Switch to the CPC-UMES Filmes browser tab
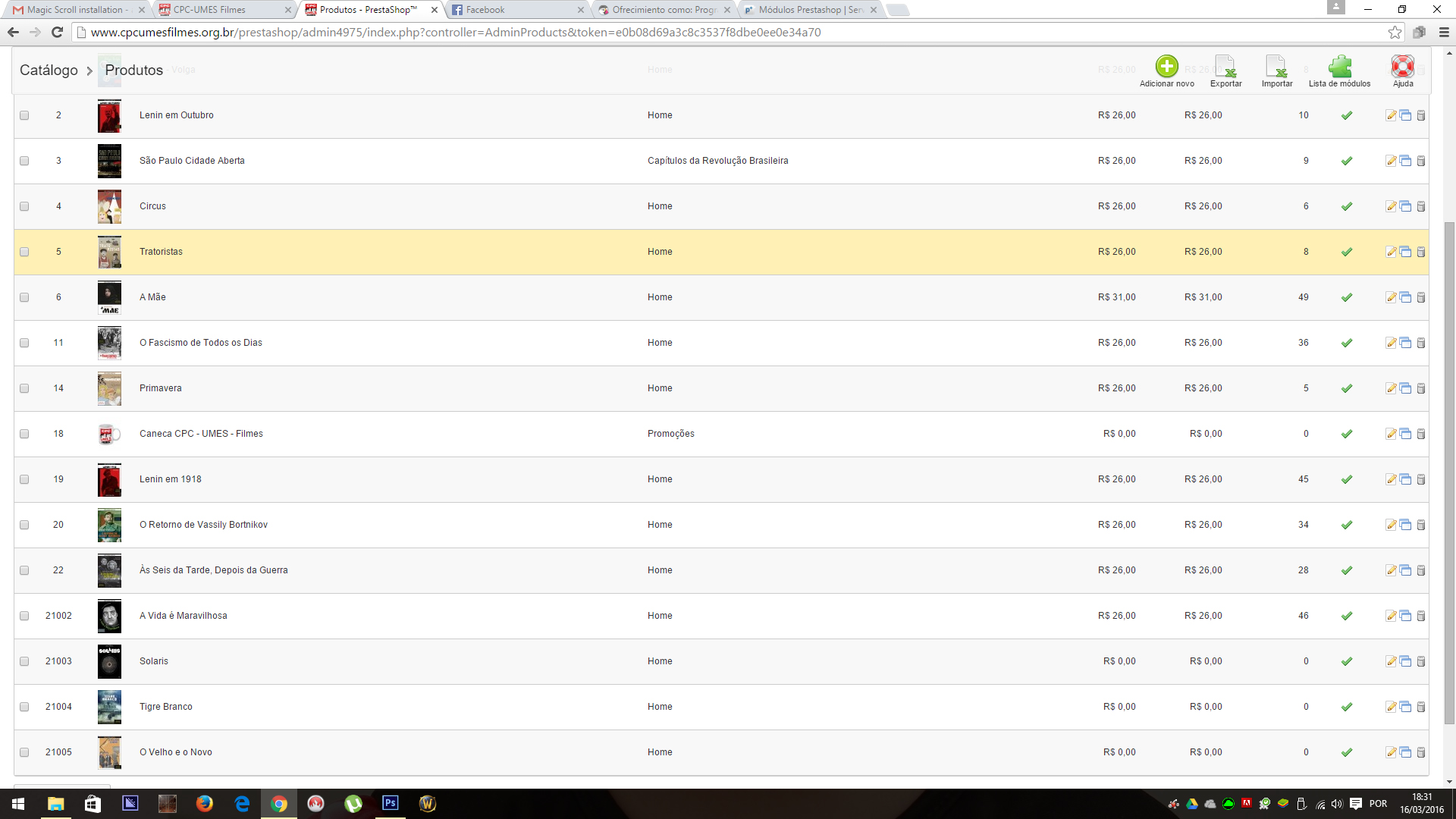Viewport: 1456px width, 819px height. coord(220,10)
